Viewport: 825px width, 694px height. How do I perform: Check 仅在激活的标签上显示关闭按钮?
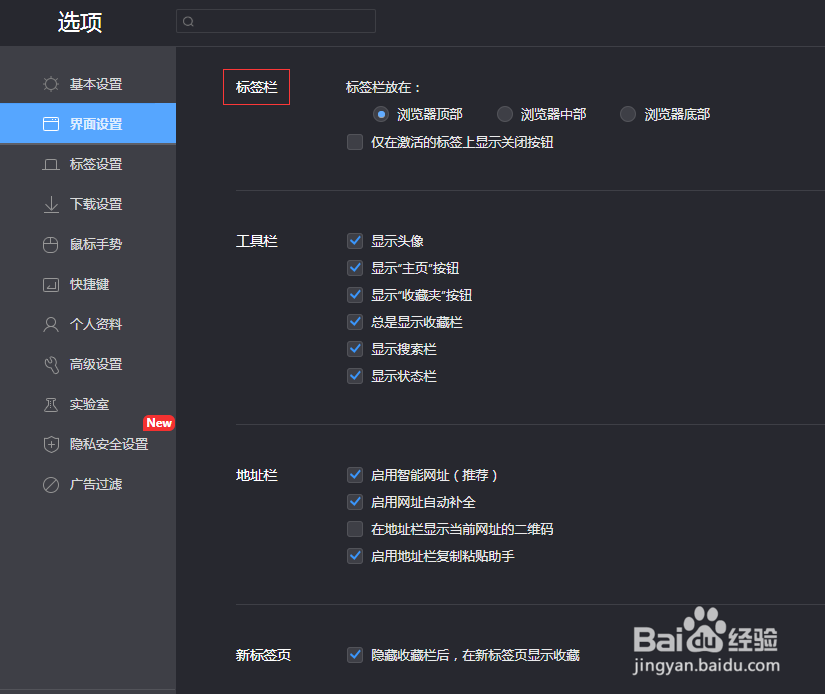(x=355, y=142)
